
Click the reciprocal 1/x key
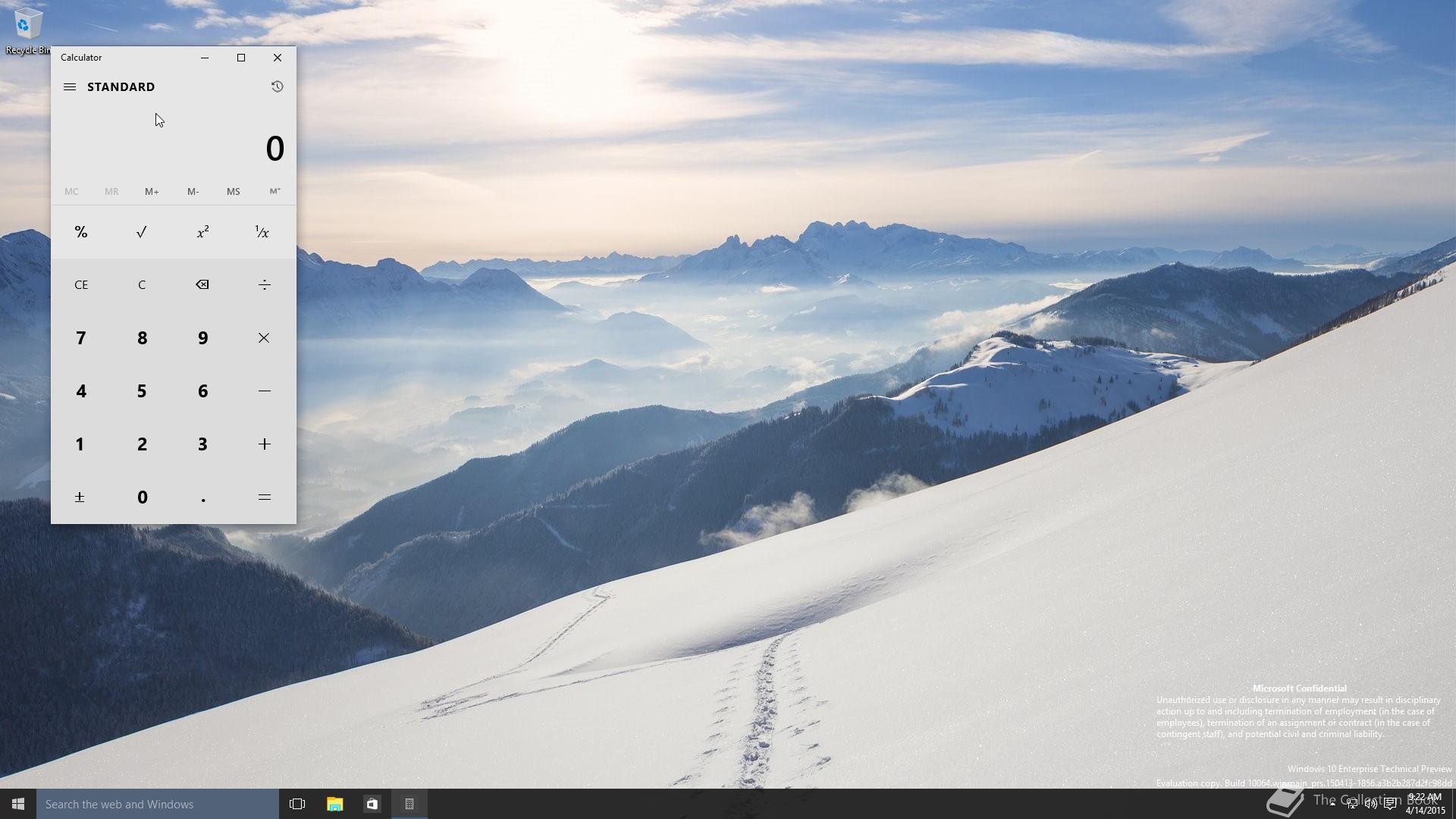click(x=263, y=232)
